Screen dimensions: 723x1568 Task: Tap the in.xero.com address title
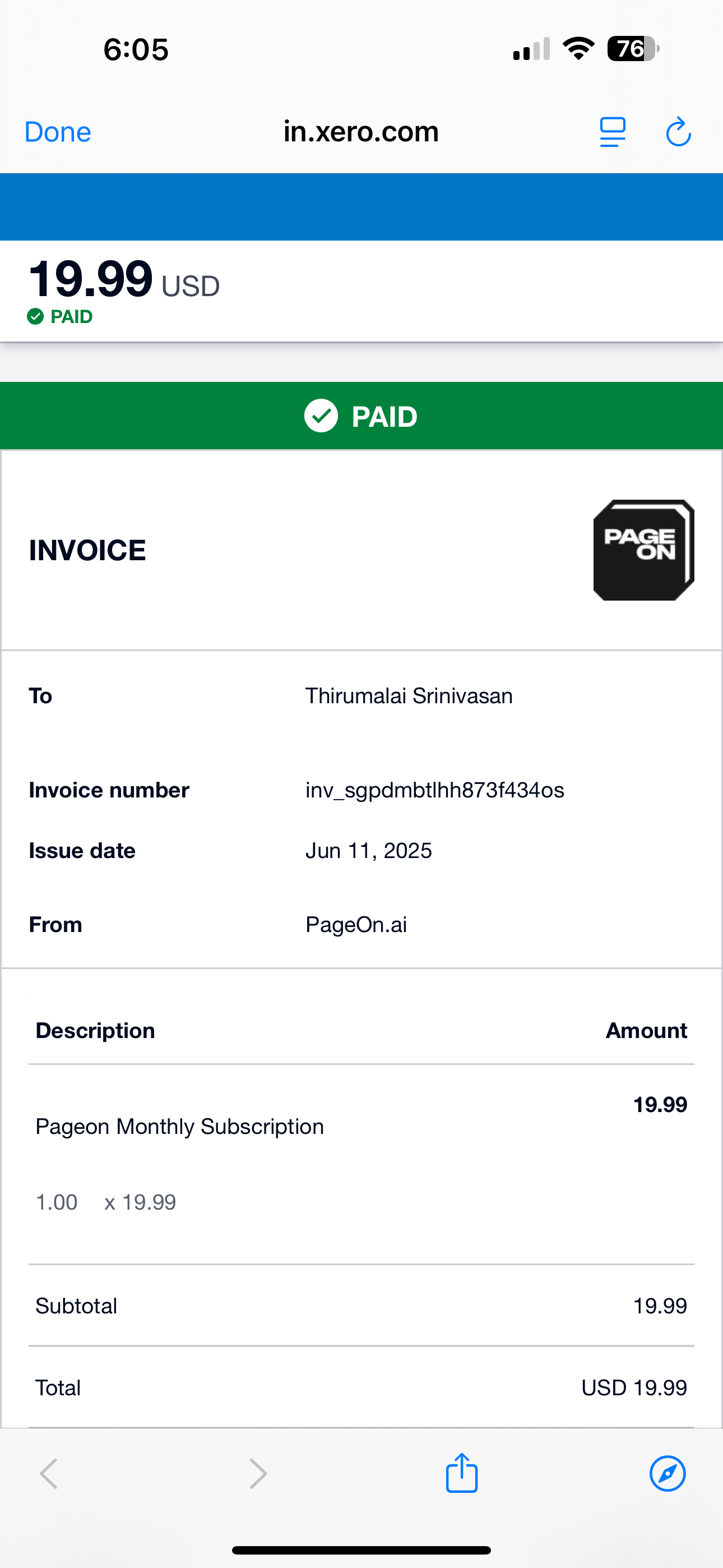click(361, 131)
